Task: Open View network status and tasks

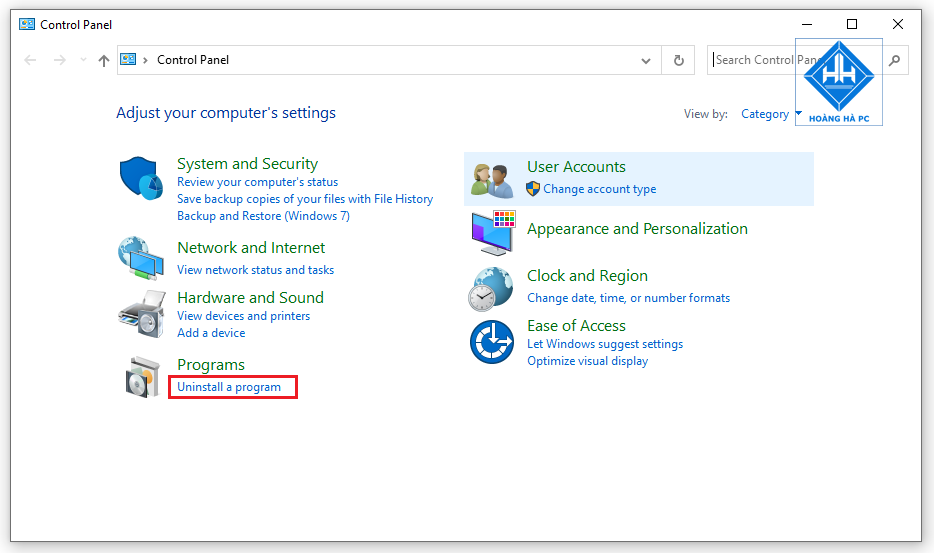Action: (x=256, y=270)
